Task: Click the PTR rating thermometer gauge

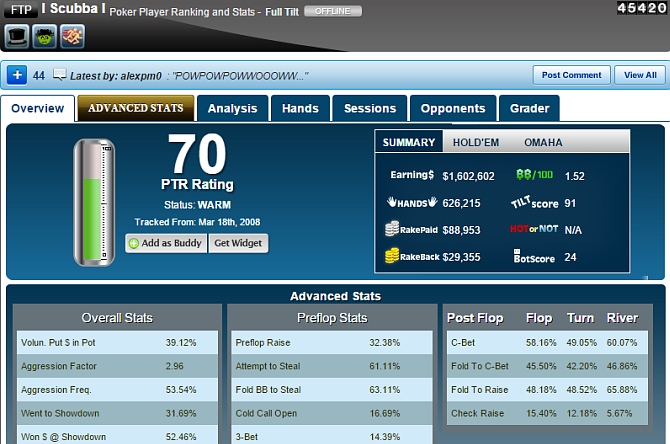Action: click(x=94, y=202)
